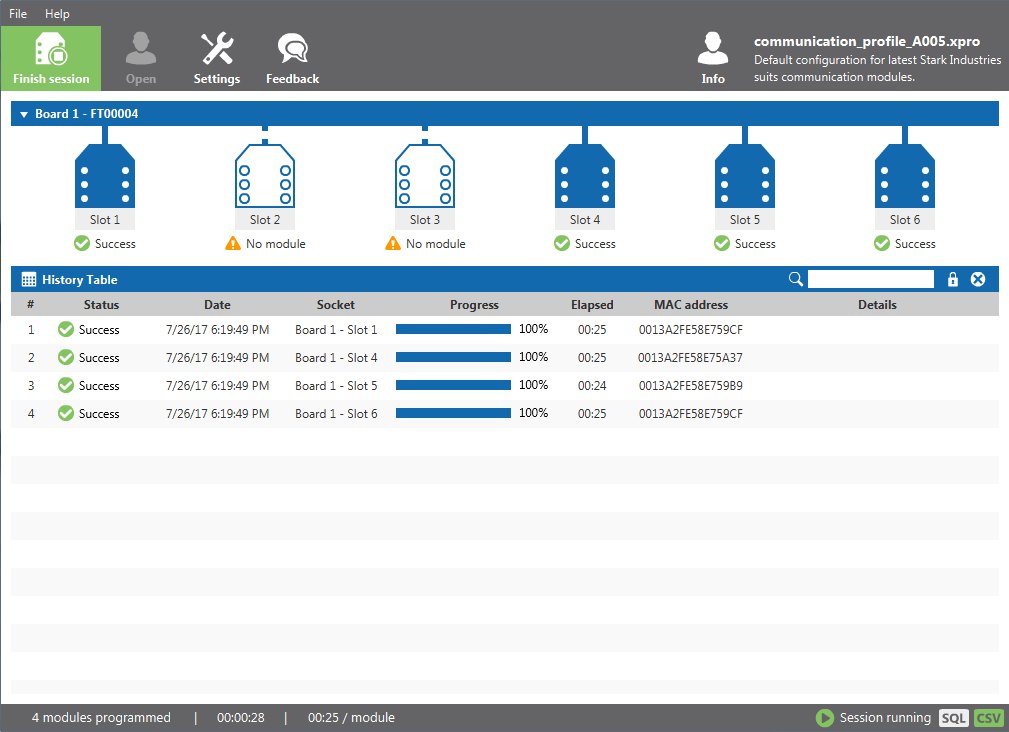Click the History Table grid icon

(x=29, y=280)
